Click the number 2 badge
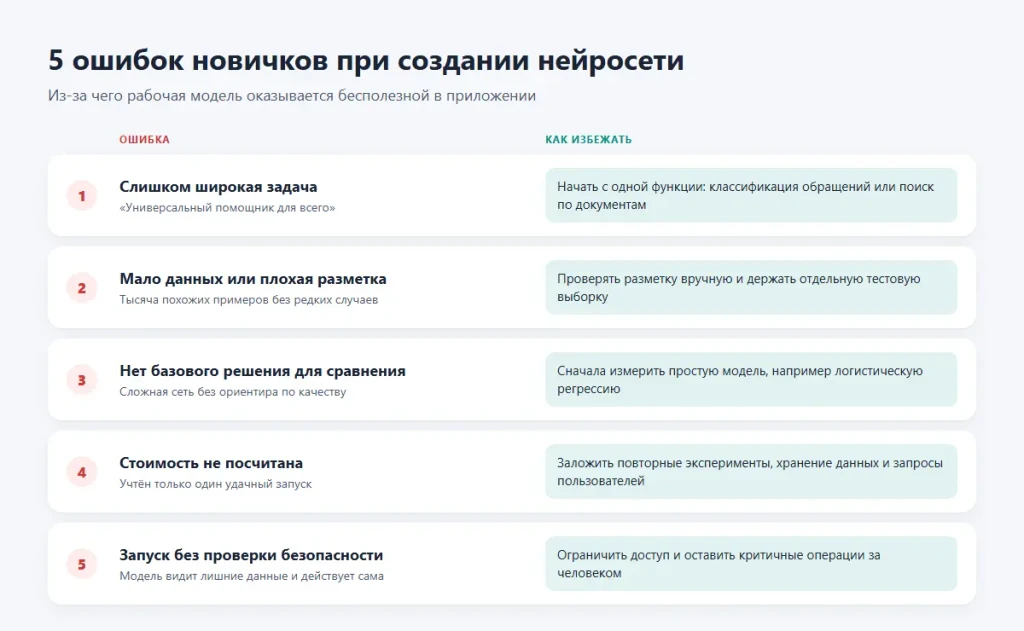This screenshot has width=1024, height=631. pyautogui.click(x=82, y=287)
